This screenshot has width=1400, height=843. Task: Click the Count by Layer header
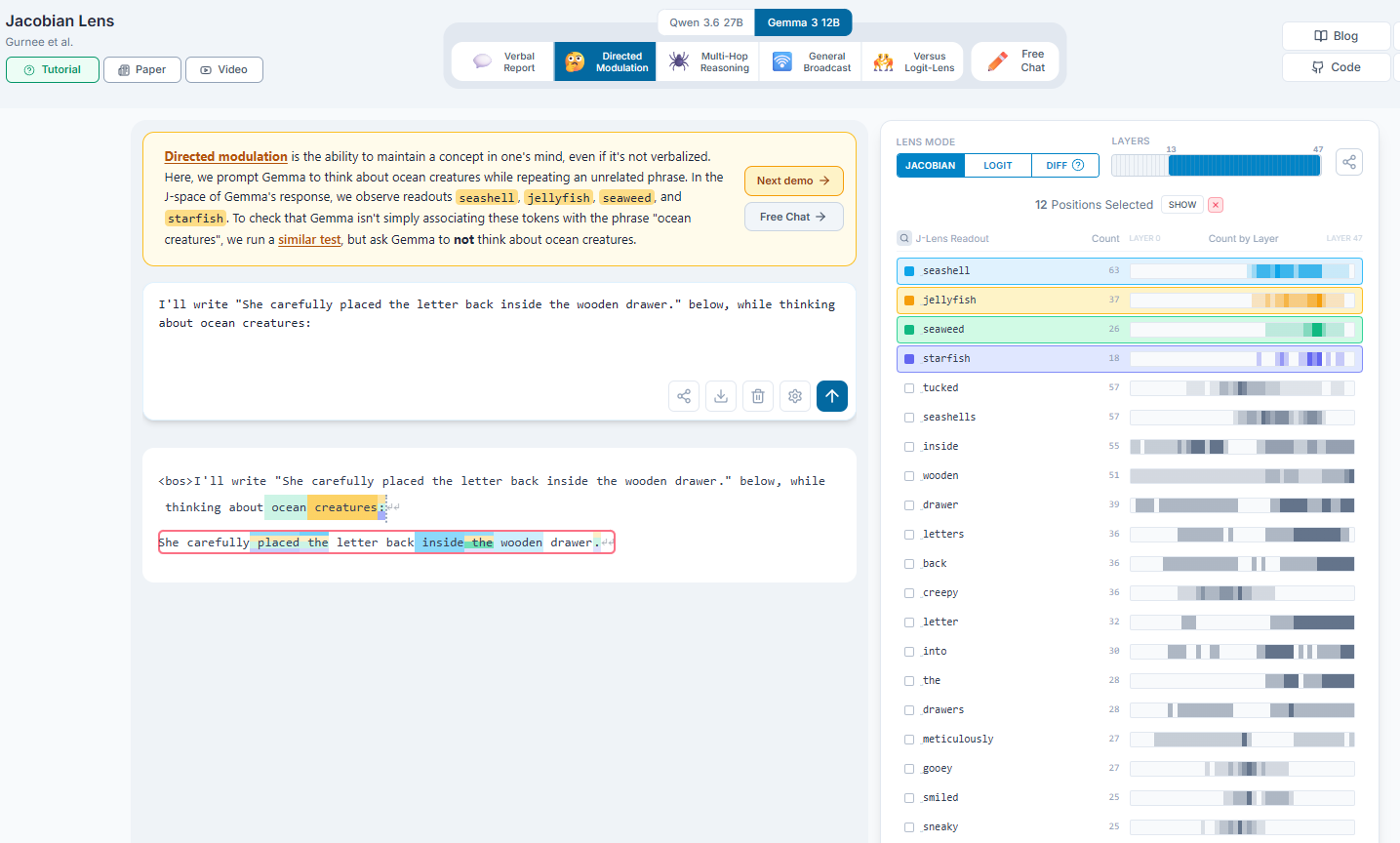1243,238
